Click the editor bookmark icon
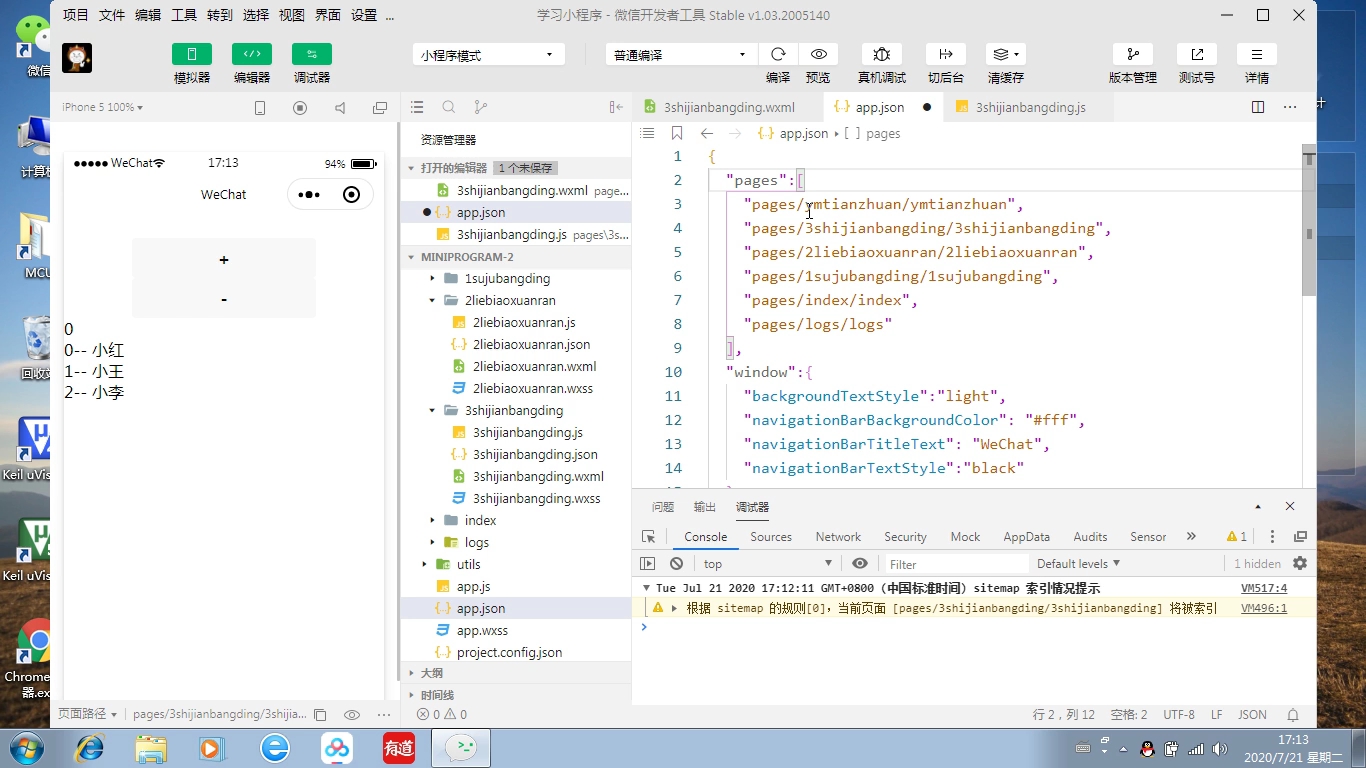 coord(677,133)
